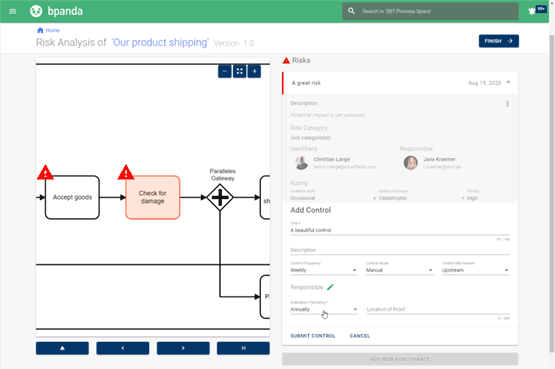Click the 'High' priority value
The height and width of the screenshot is (369, 555).
point(472,198)
